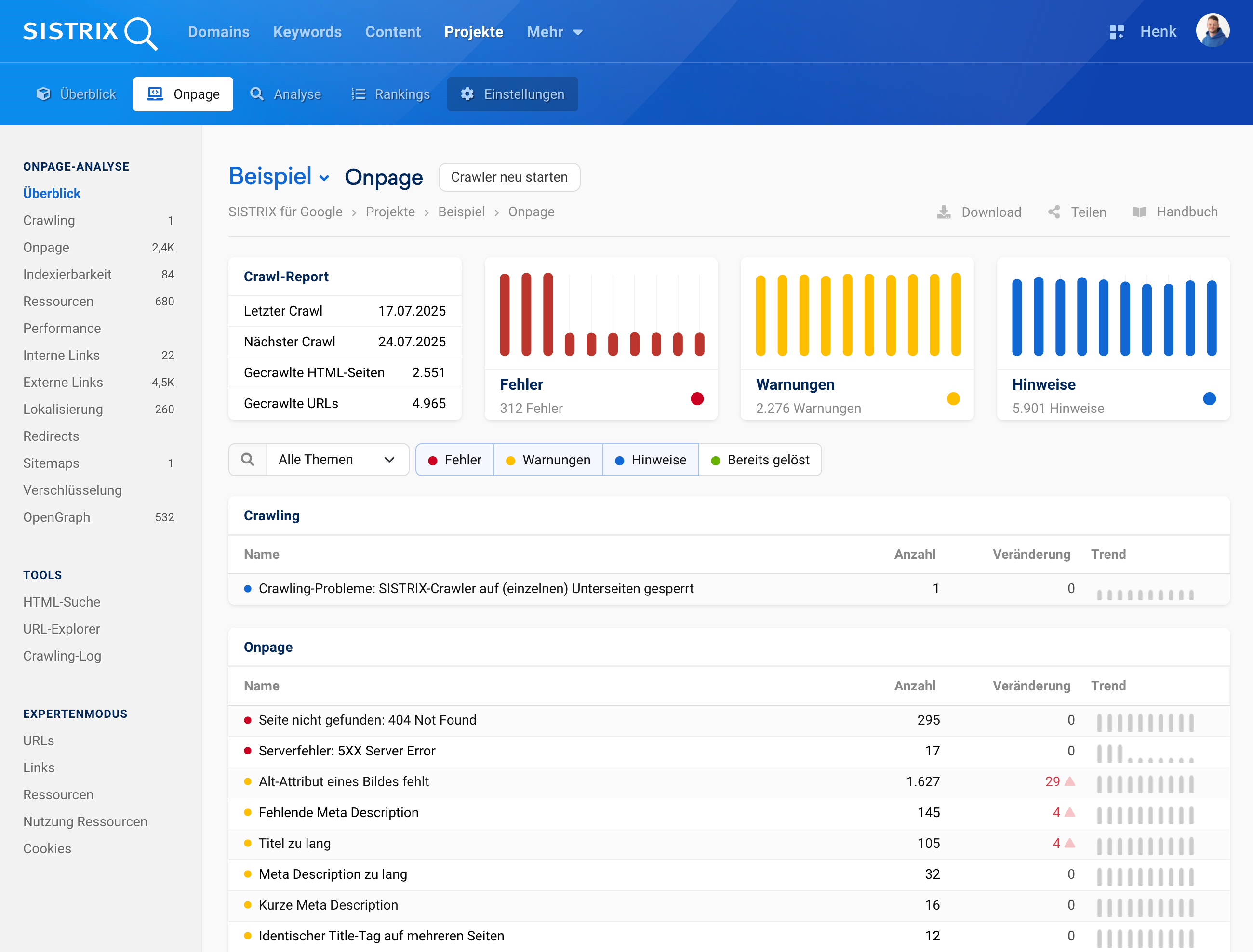Open Indexierbarkeit in the sidebar
The height and width of the screenshot is (952, 1253).
(67, 274)
